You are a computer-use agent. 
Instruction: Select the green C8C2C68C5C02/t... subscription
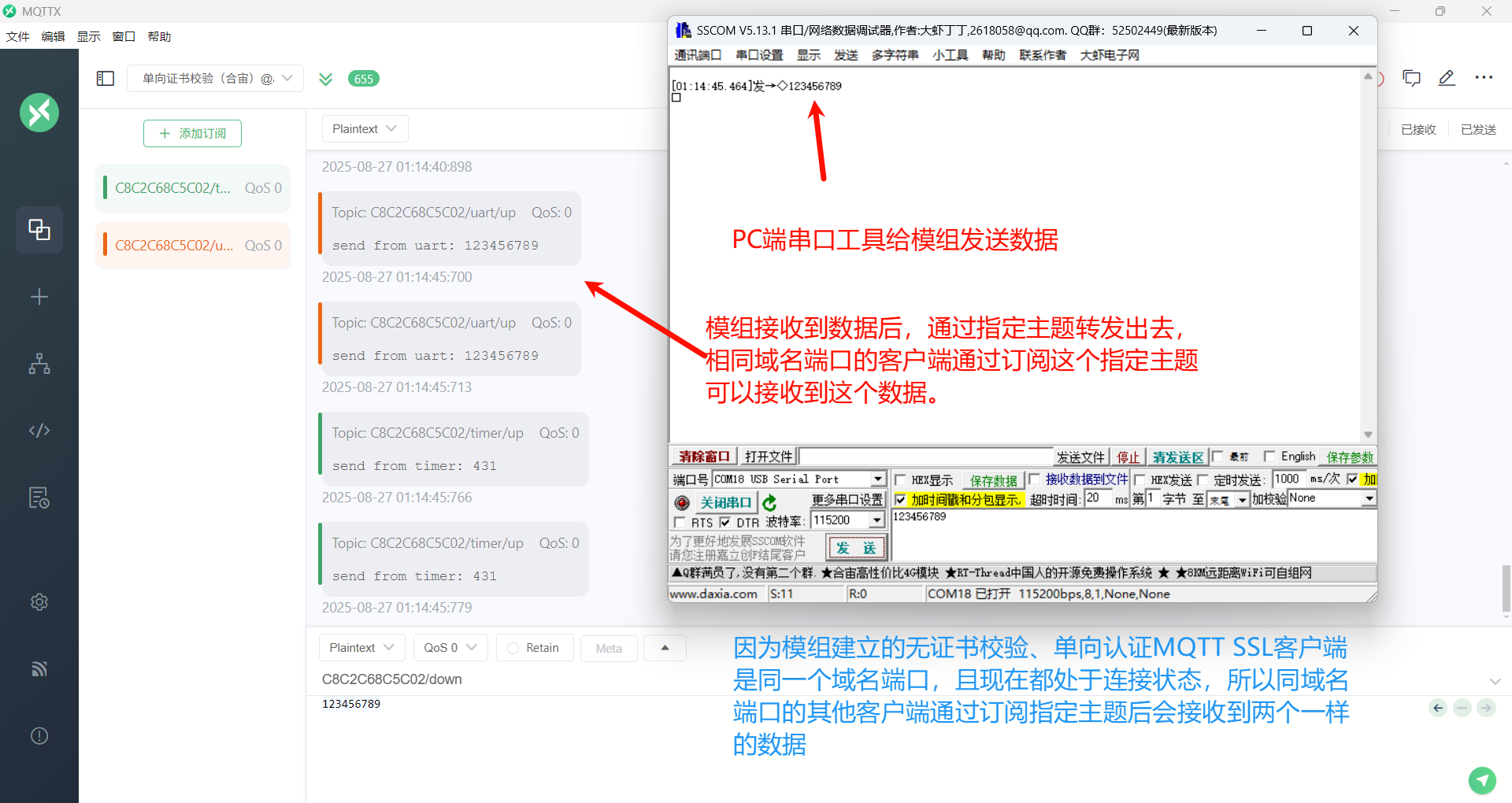[x=193, y=188]
